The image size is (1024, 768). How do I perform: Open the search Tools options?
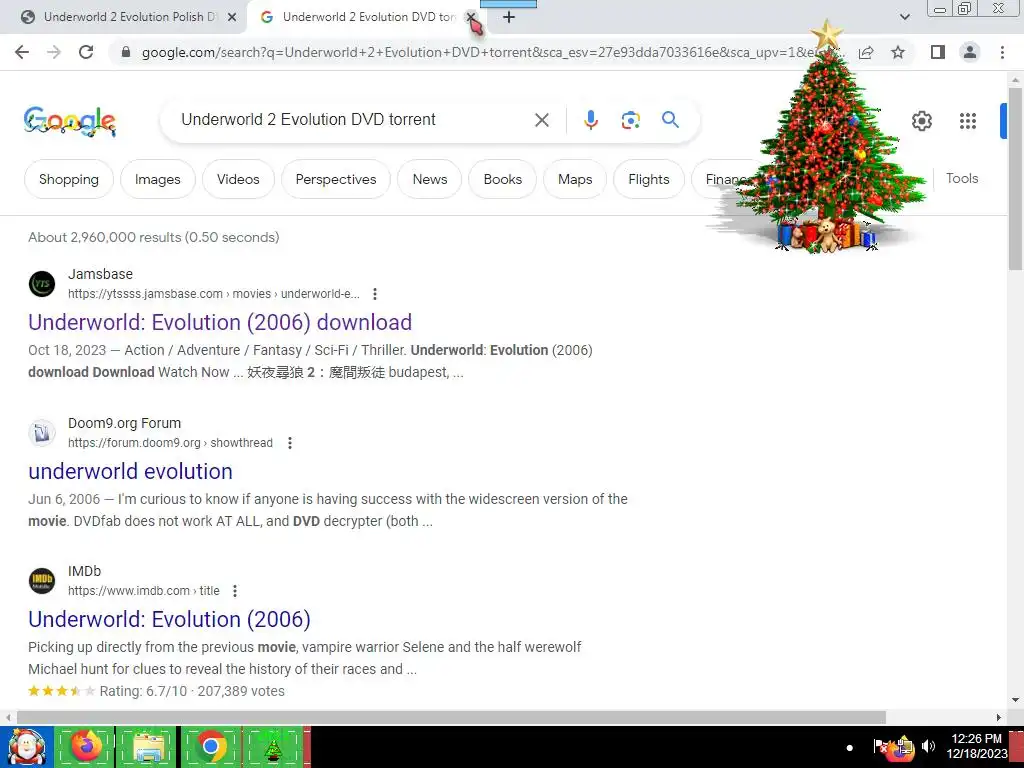pos(962,178)
